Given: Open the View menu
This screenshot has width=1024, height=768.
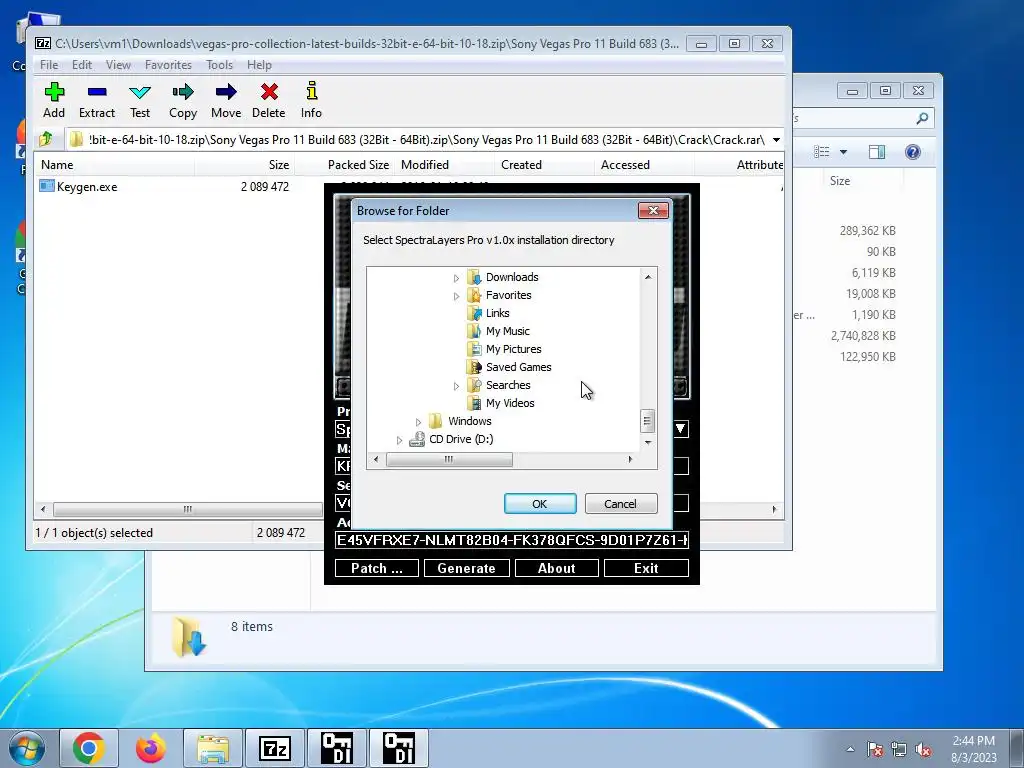Looking at the screenshot, I should (x=118, y=65).
